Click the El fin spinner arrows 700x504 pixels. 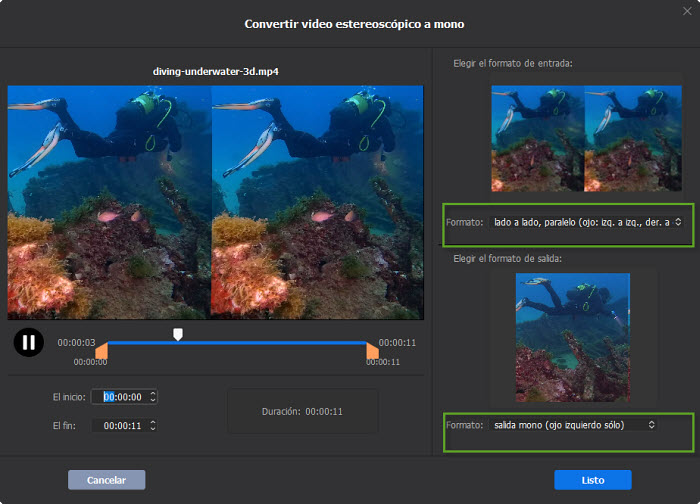tap(152, 425)
